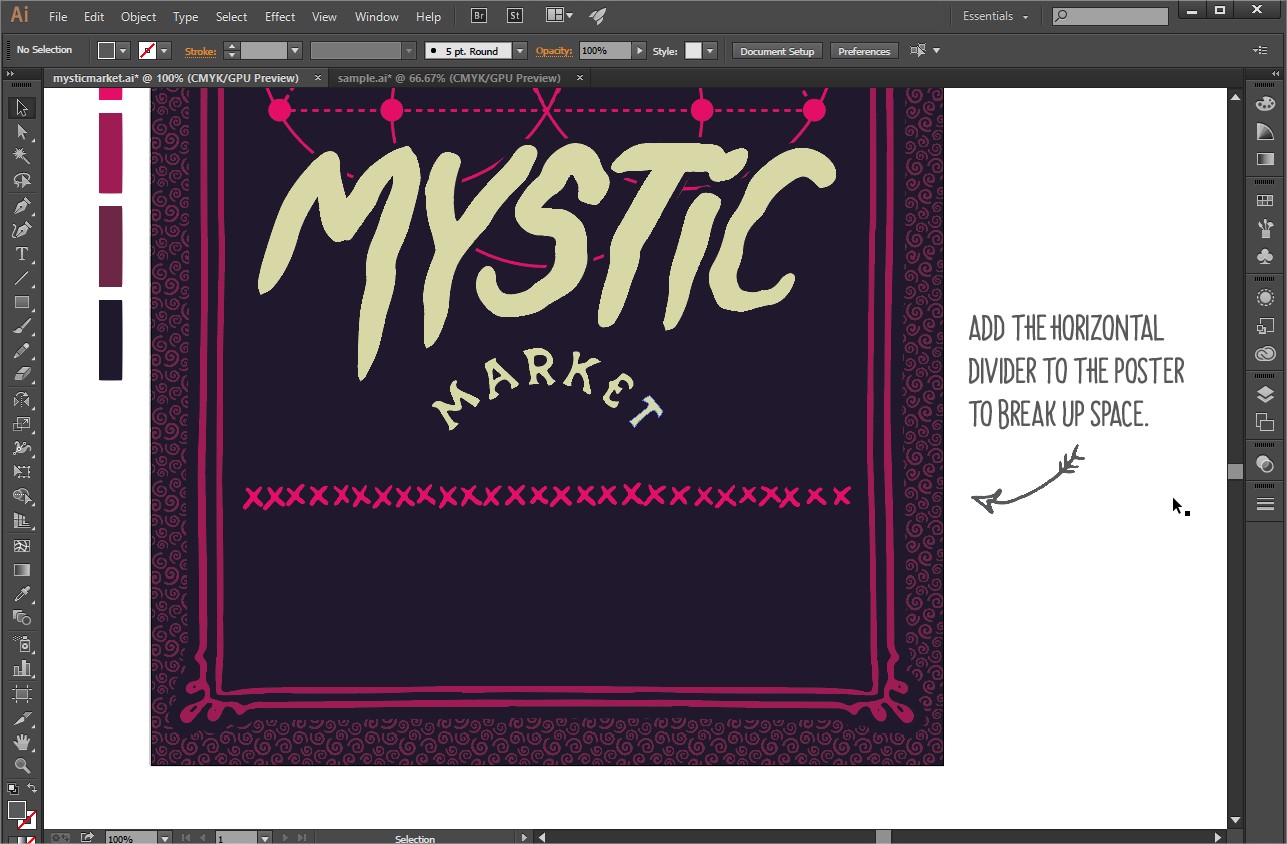Open the opacity percentage dropdown
This screenshot has width=1287, height=844.
click(x=638, y=51)
